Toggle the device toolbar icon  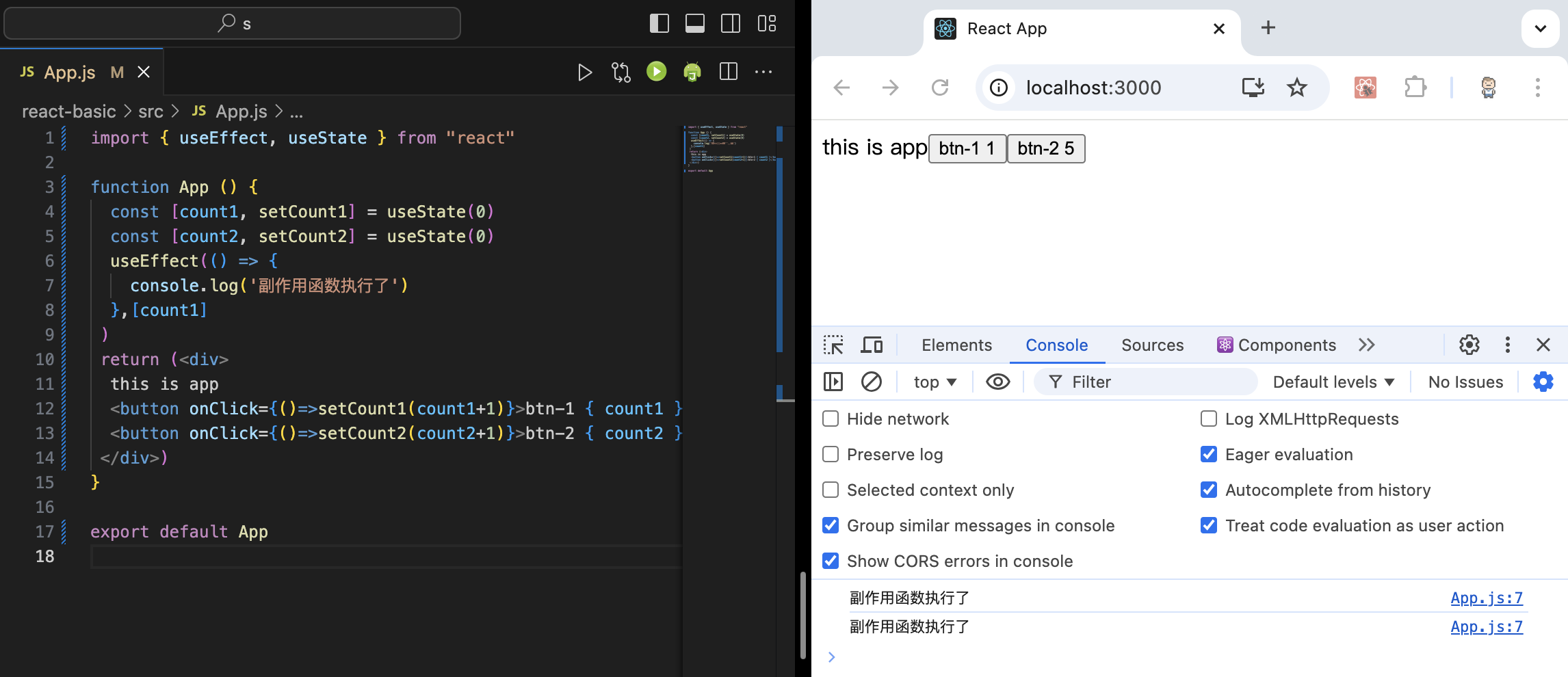tap(871, 345)
